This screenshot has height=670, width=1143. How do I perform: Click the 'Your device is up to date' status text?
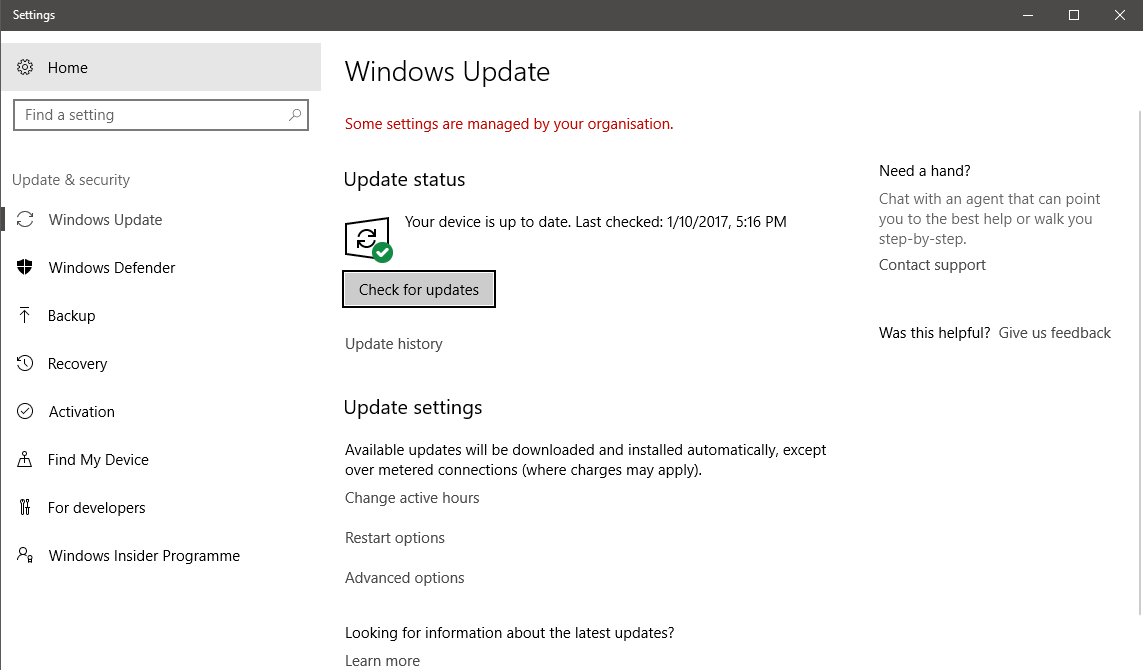tap(596, 222)
